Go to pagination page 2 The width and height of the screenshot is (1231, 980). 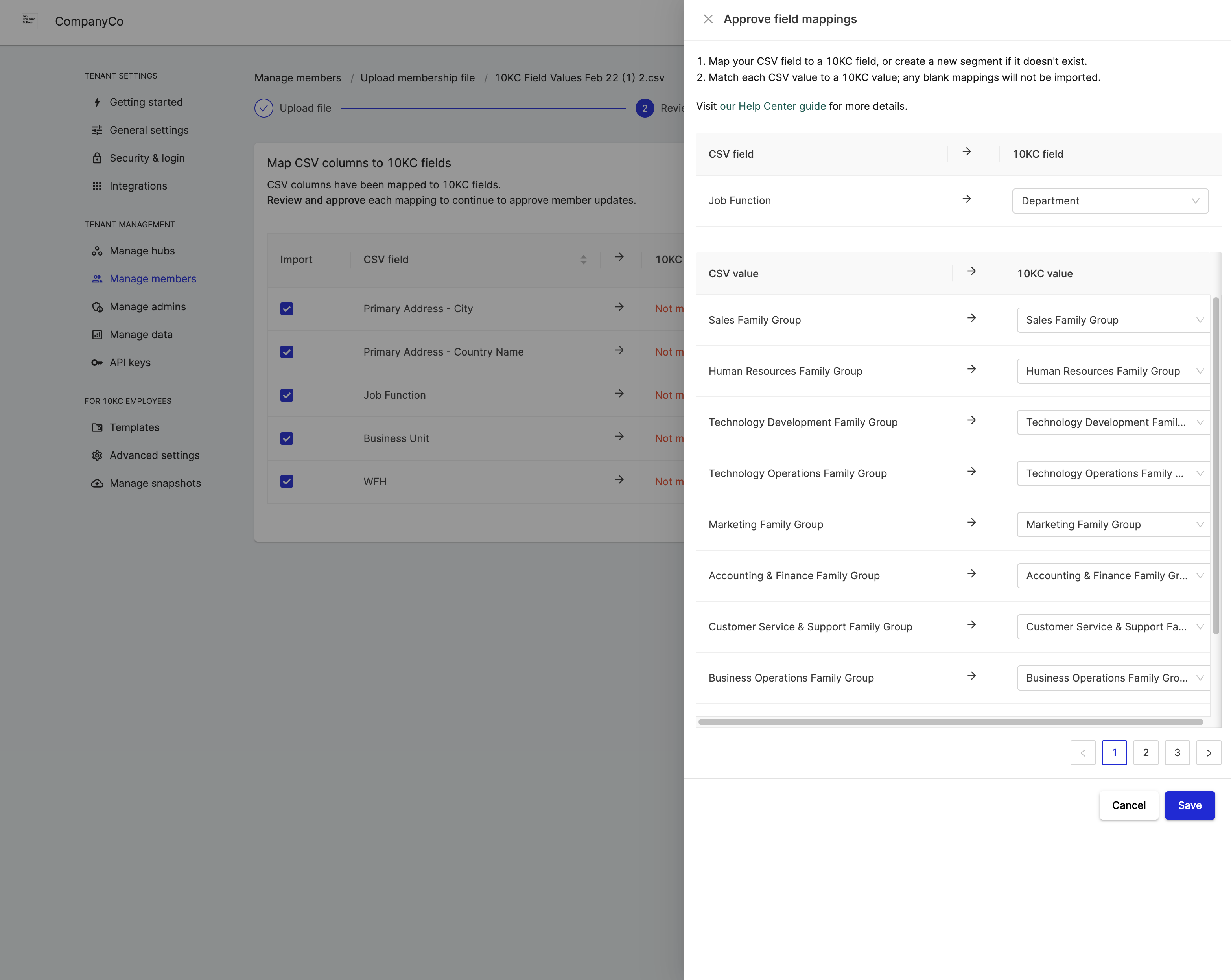click(x=1145, y=753)
